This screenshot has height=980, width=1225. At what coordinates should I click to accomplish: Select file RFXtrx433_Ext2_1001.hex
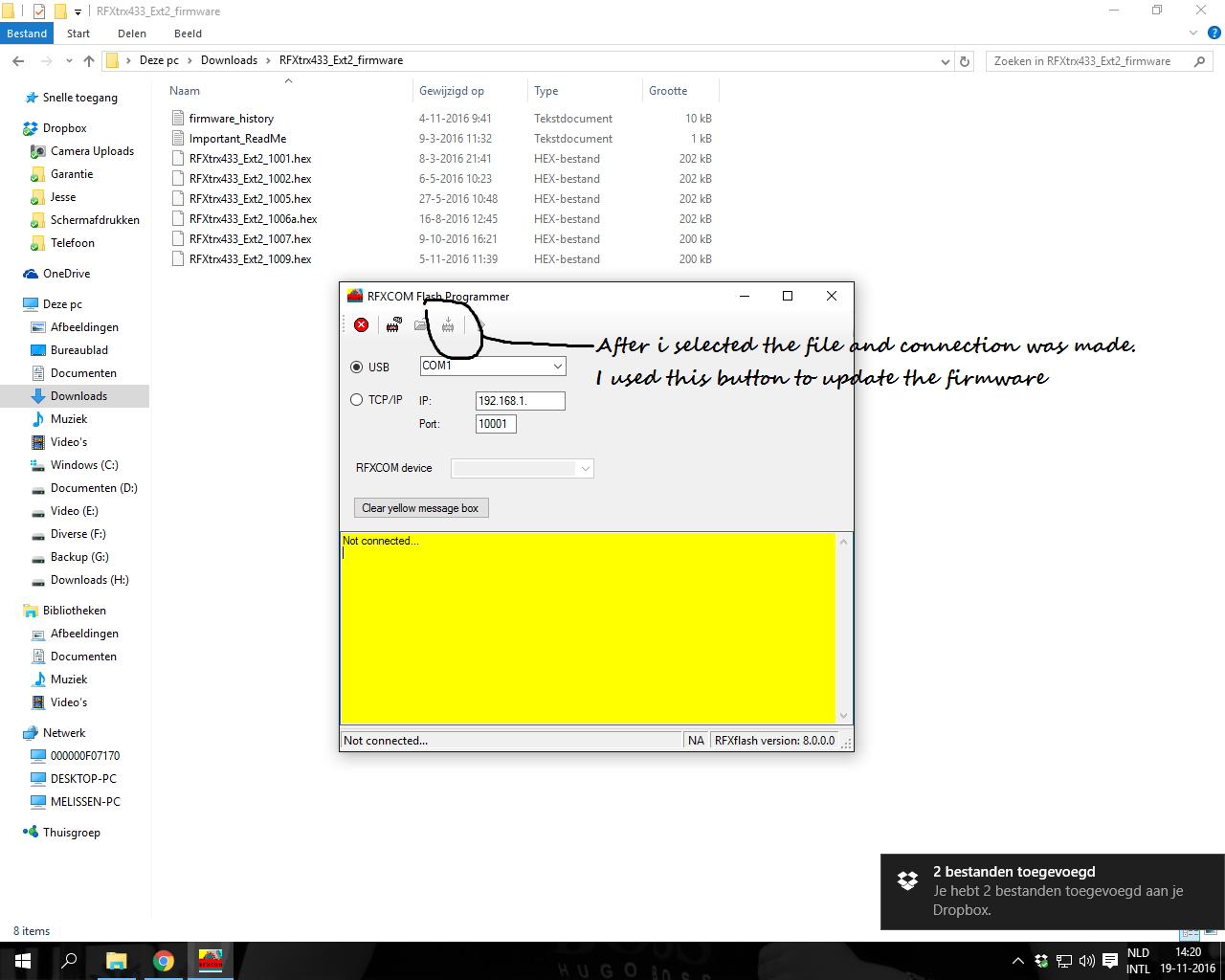pyautogui.click(x=250, y=159)
